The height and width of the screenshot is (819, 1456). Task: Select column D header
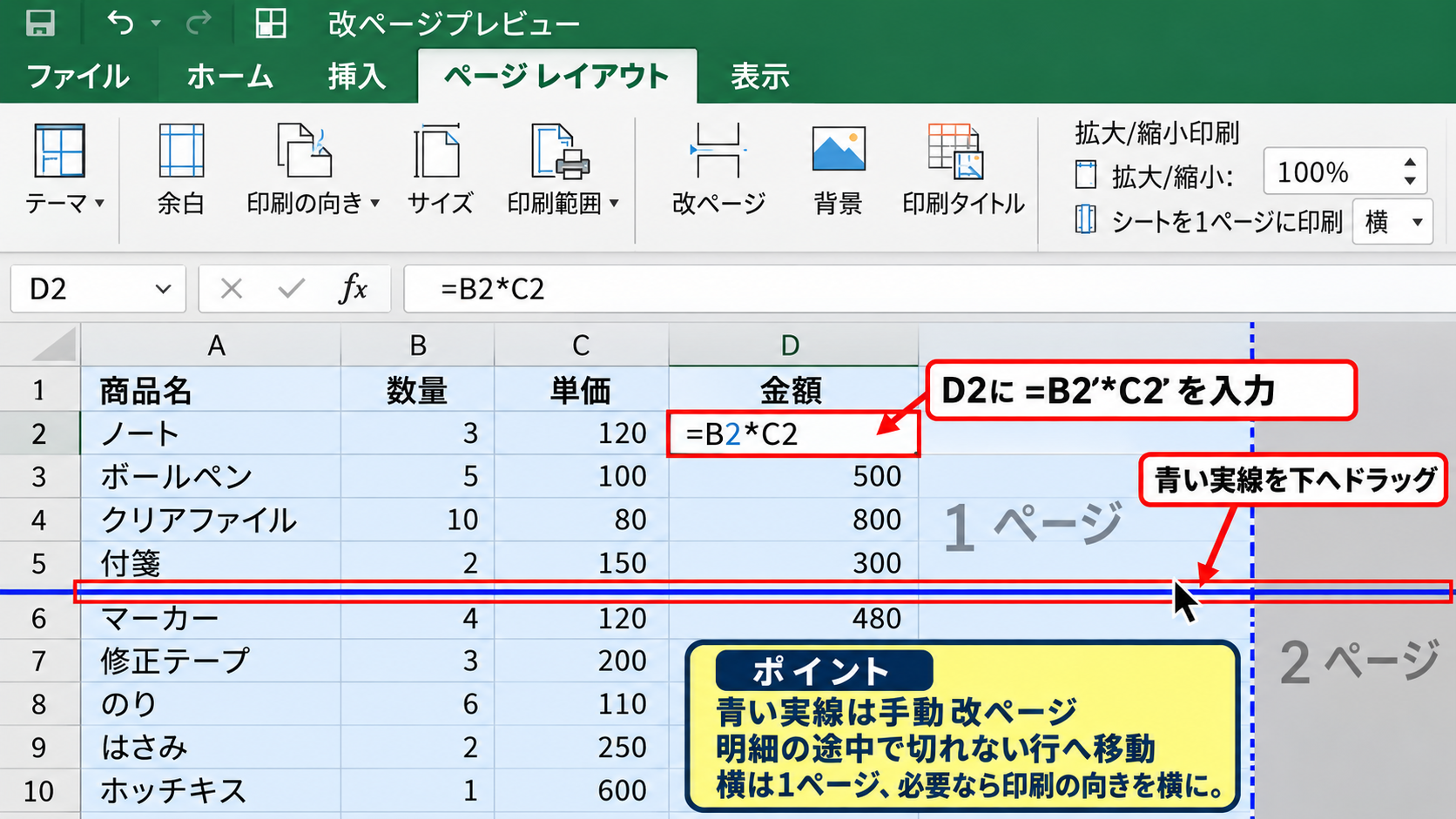coord(793,346)
